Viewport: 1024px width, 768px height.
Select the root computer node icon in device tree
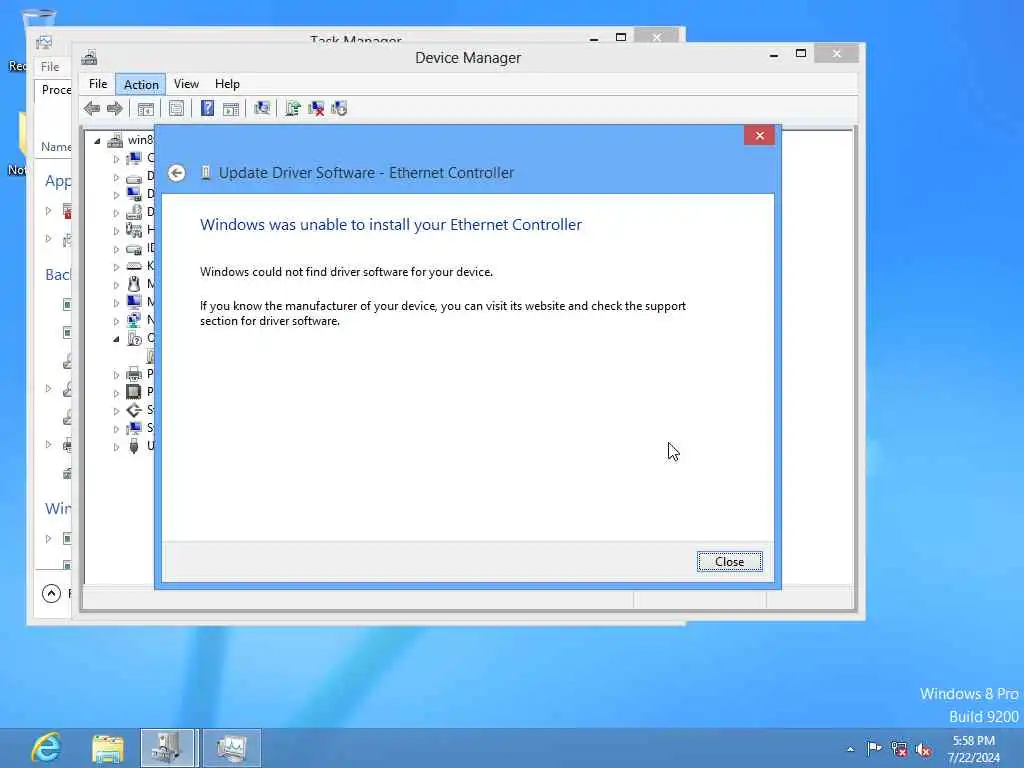tap(115, 140)
